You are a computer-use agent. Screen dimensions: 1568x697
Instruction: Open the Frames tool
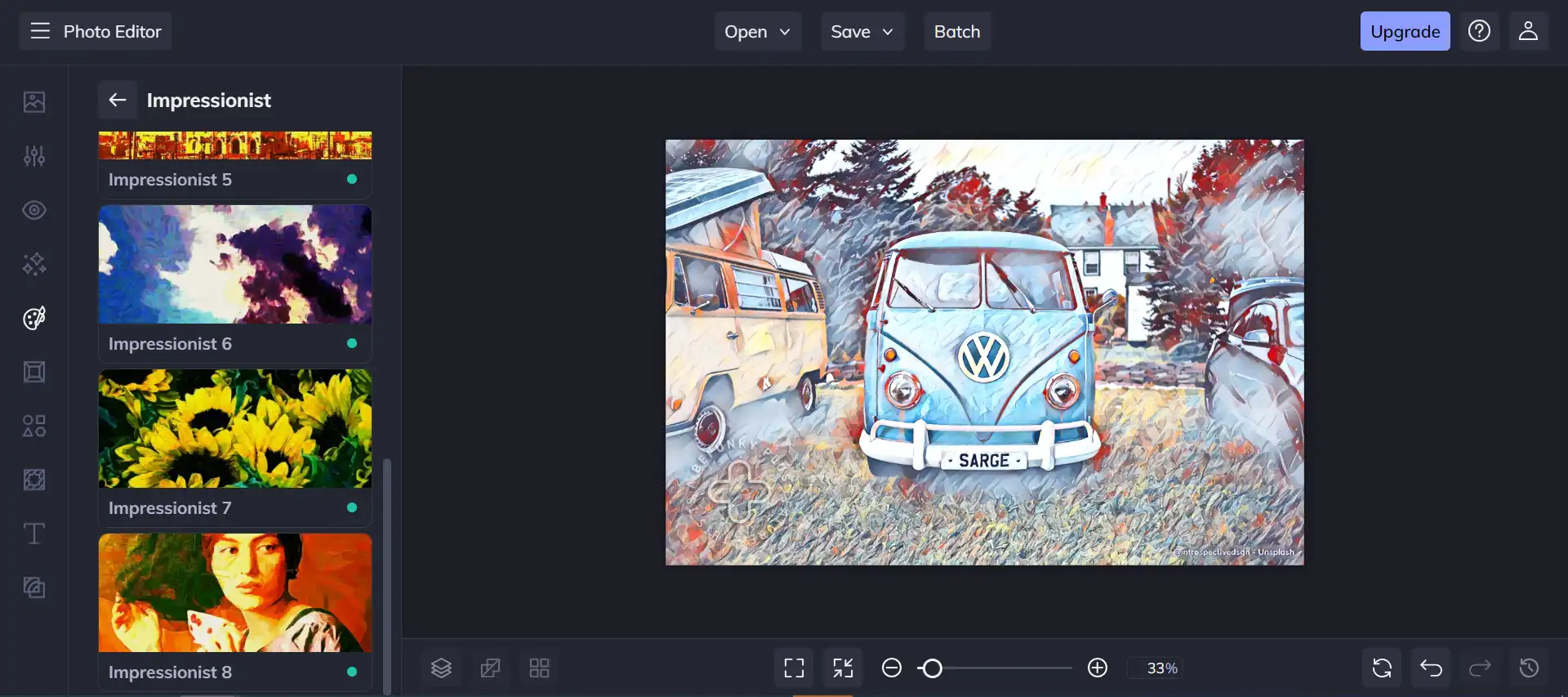34,372
